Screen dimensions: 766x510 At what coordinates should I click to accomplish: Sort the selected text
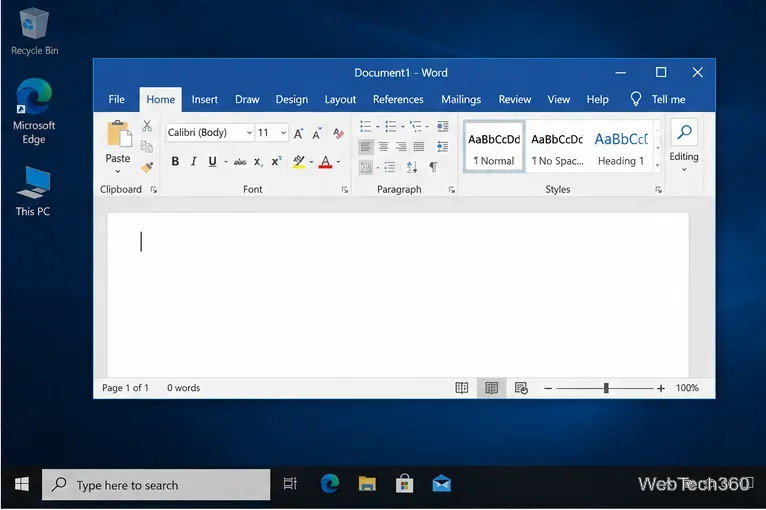click(412, 167)
